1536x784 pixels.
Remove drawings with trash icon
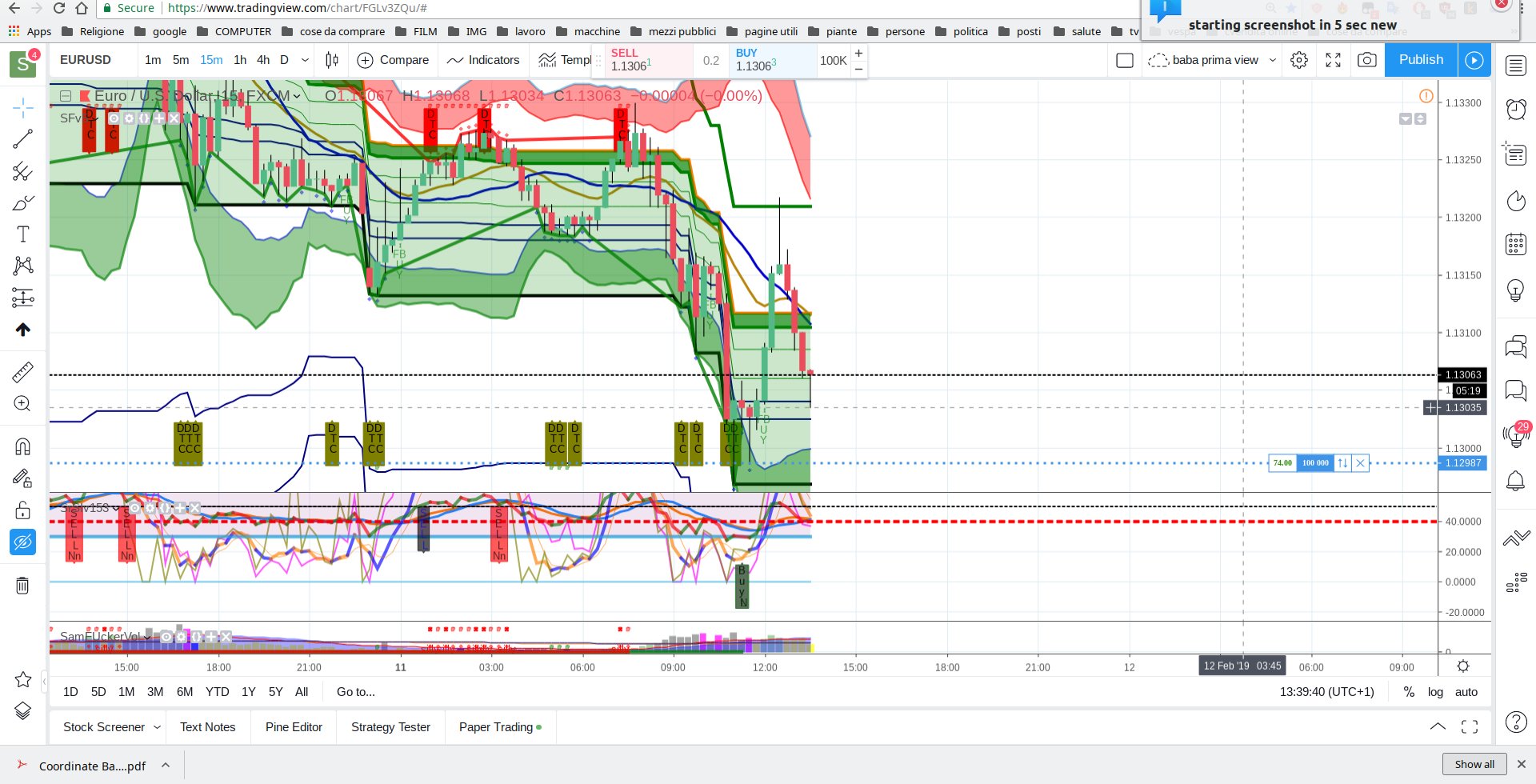pos(22,586)
